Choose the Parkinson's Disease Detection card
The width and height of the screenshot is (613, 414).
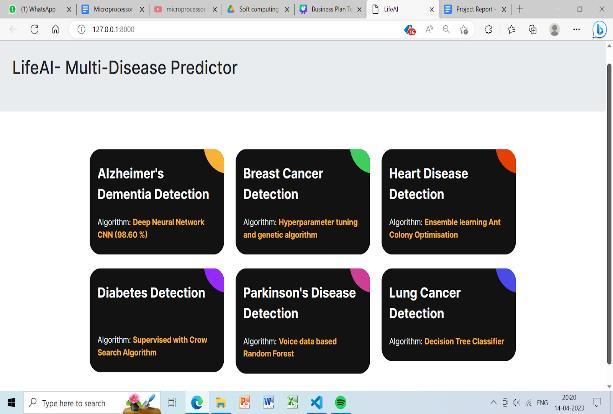[x=303, y=320]
